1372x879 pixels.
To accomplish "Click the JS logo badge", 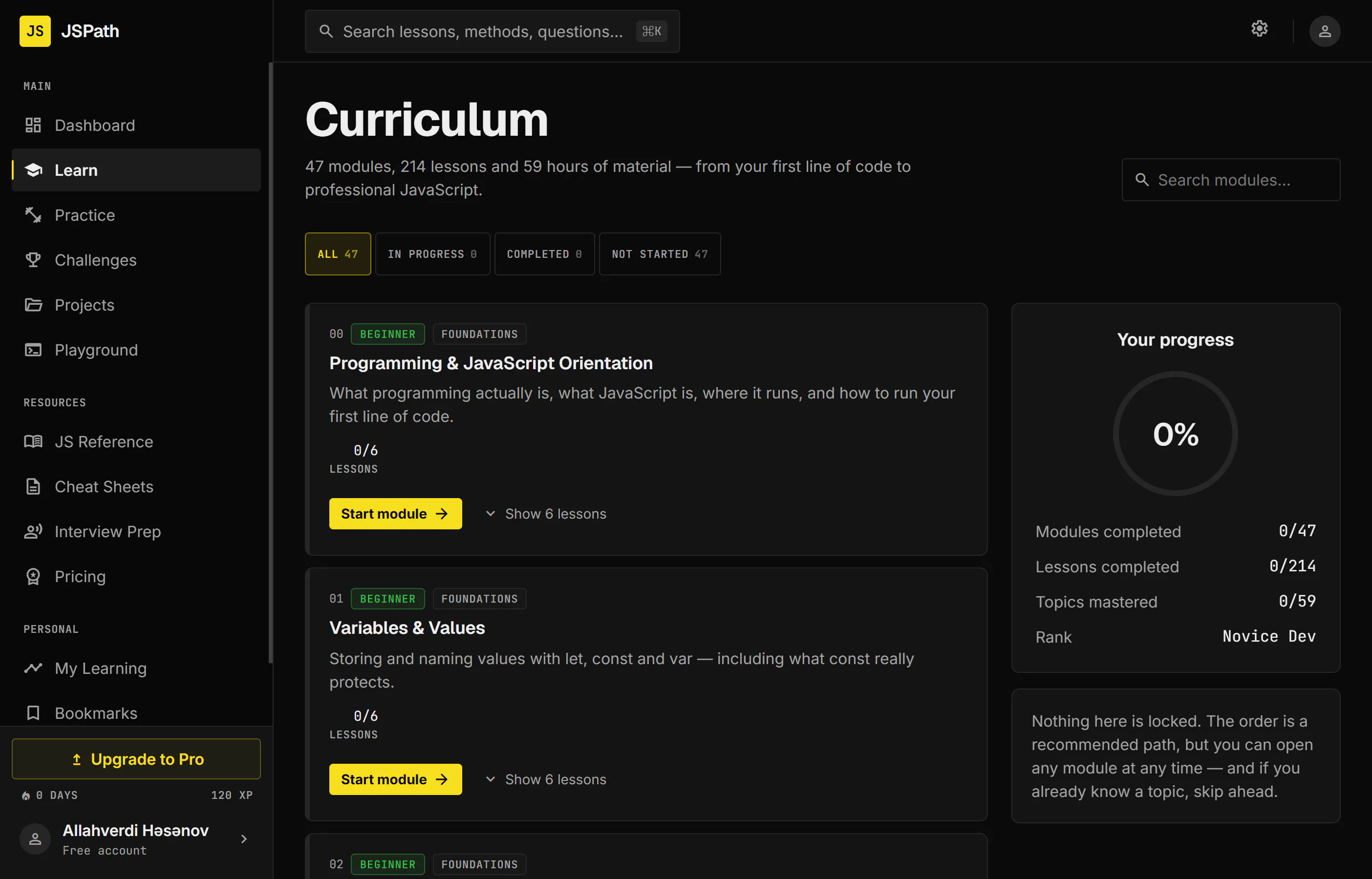I will [x=35, y=31].
